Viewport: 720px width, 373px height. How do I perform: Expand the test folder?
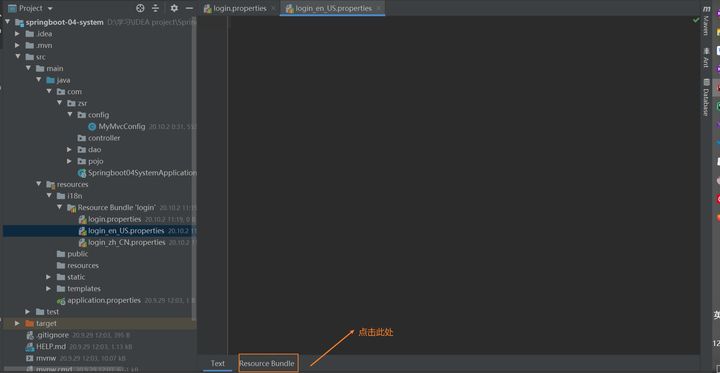(x=28, y=311)
